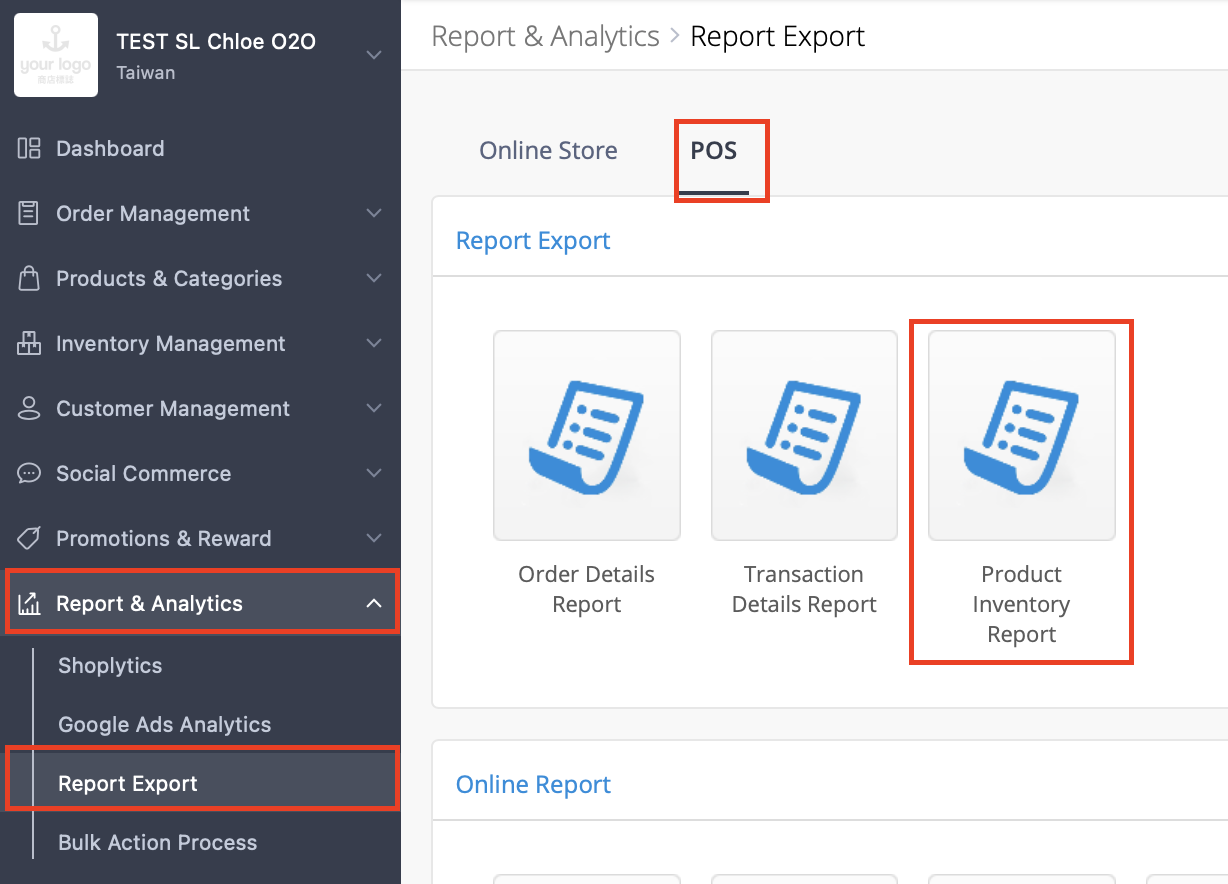
Task: Click the Dashboard sidebar icon
Action: (29, 149)
